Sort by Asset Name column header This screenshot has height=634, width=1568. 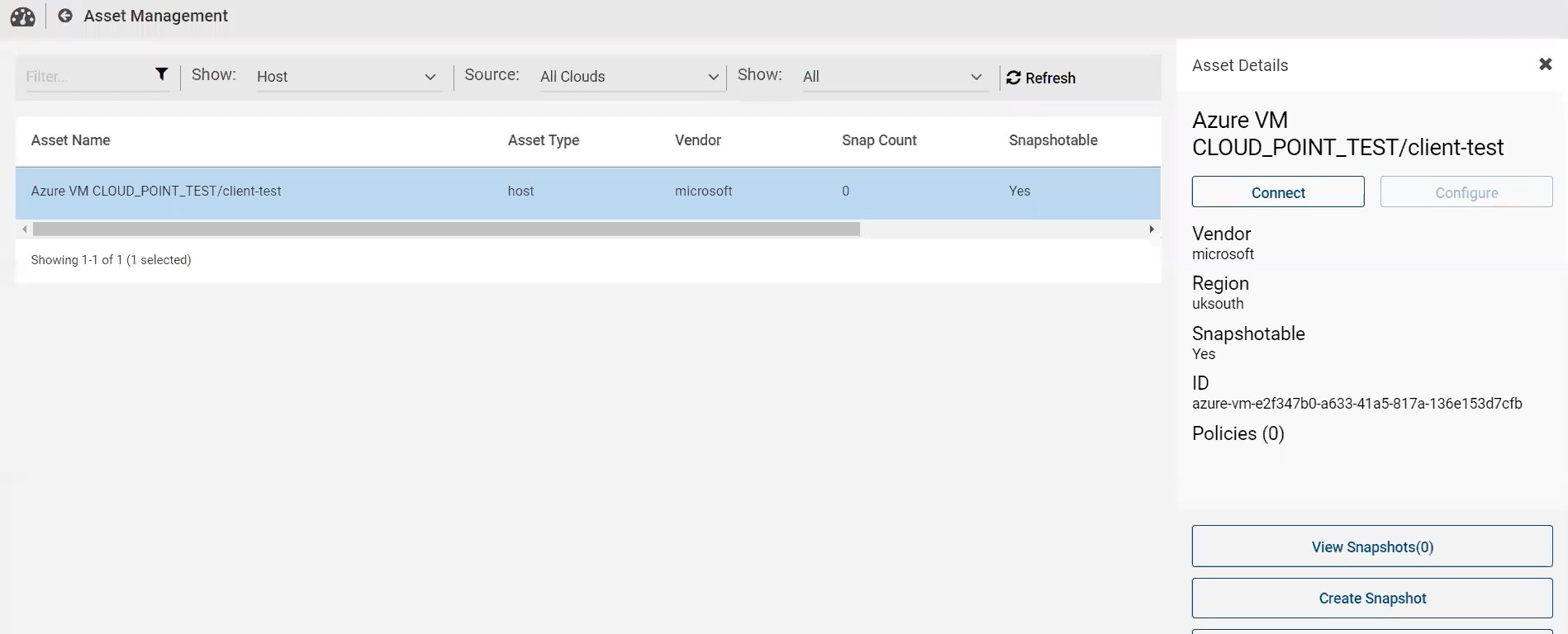[x=70, y=140]
